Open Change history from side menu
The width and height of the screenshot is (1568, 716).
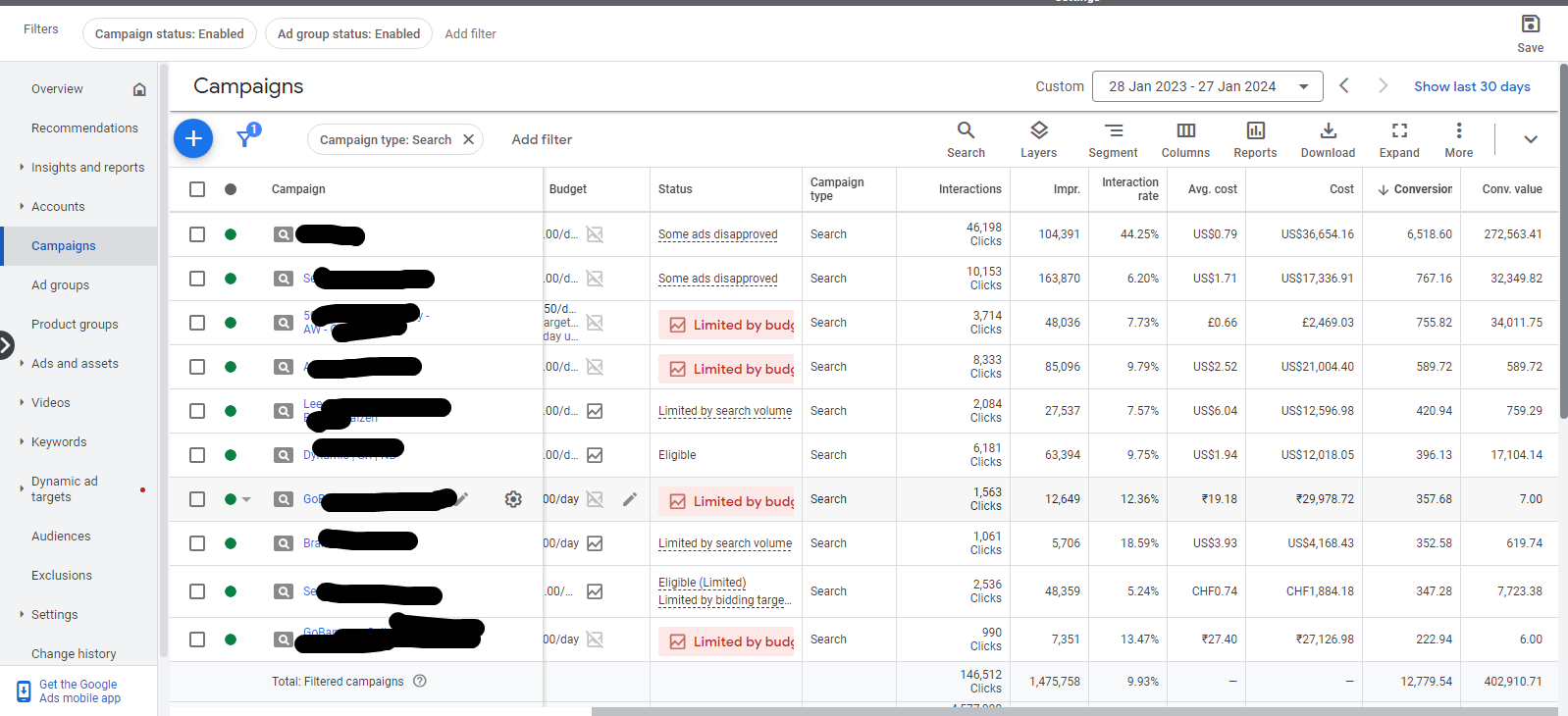coord(74,654)
